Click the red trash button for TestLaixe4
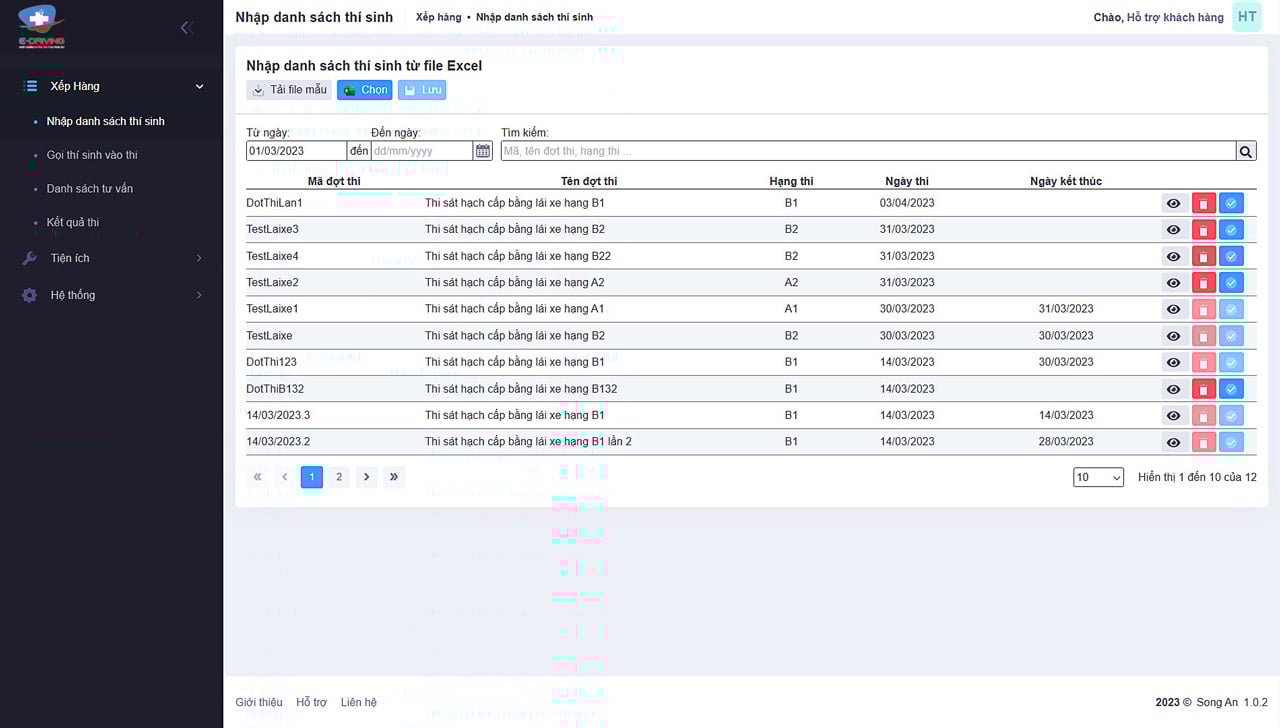Image resolution: width=1280 pixels, height=728 pixels. pos(1203,257)
